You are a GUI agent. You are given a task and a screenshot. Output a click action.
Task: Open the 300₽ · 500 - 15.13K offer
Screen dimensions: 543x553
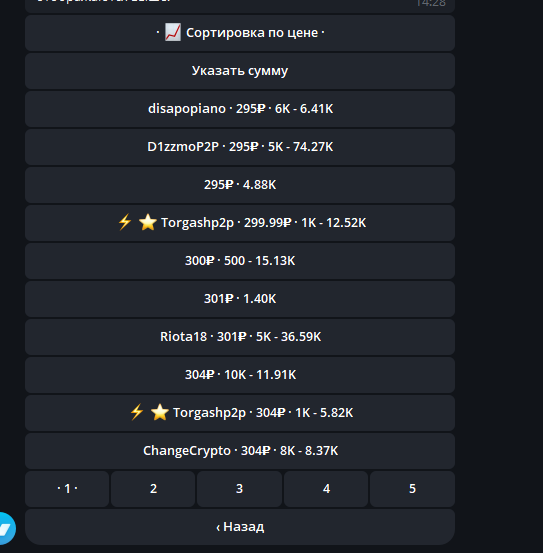point(240,261)
